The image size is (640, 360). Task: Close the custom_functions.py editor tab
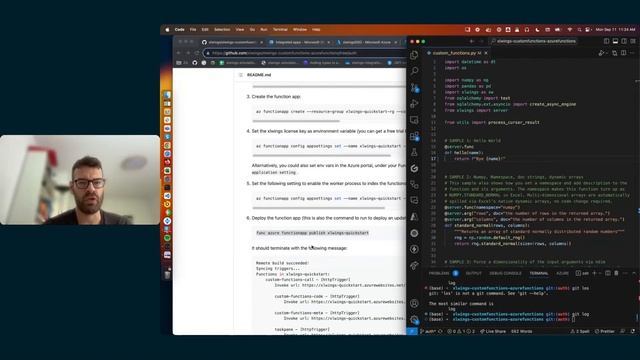486,53
